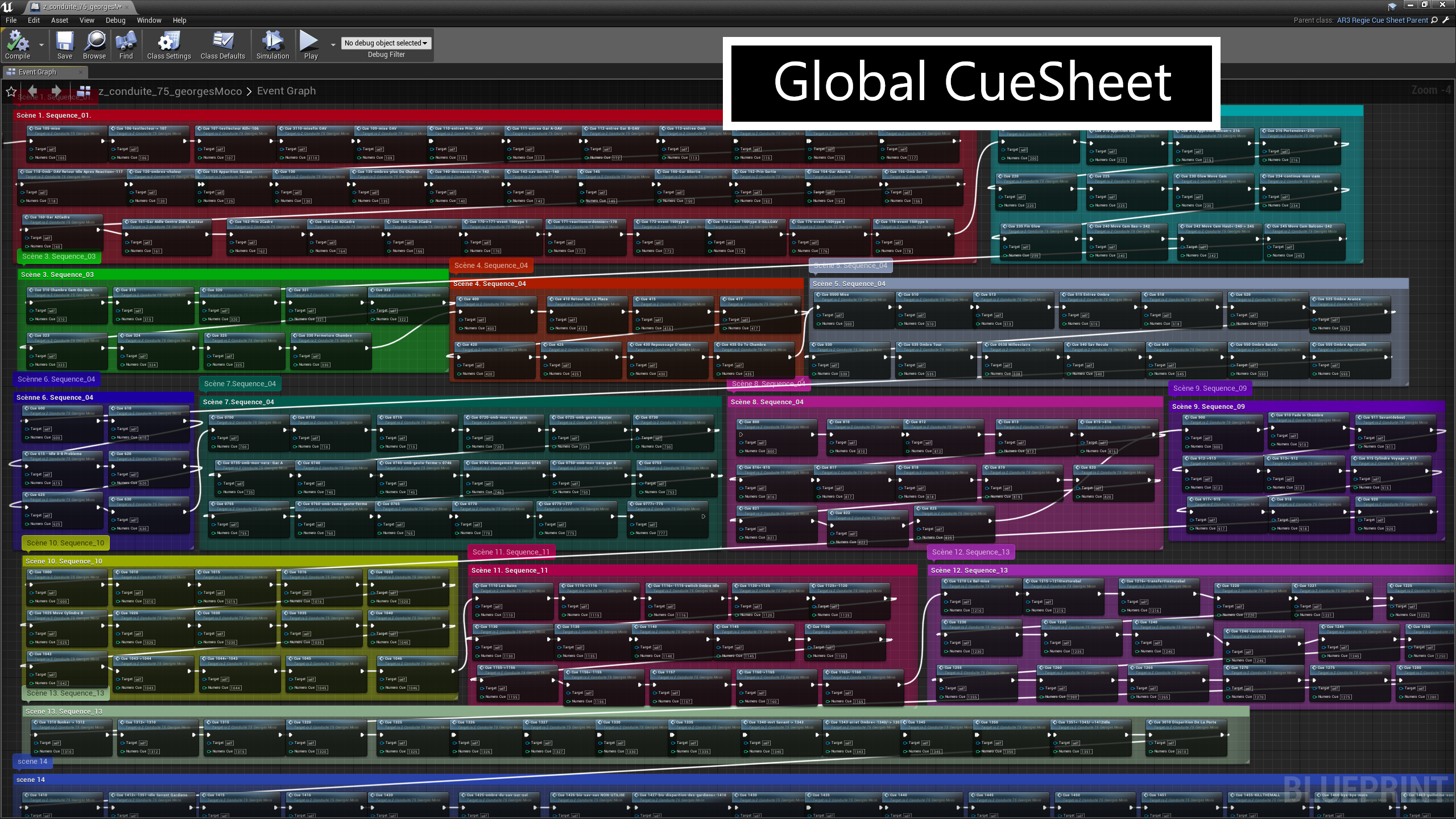Open Class Settings from the toolbar

point(169,45)
